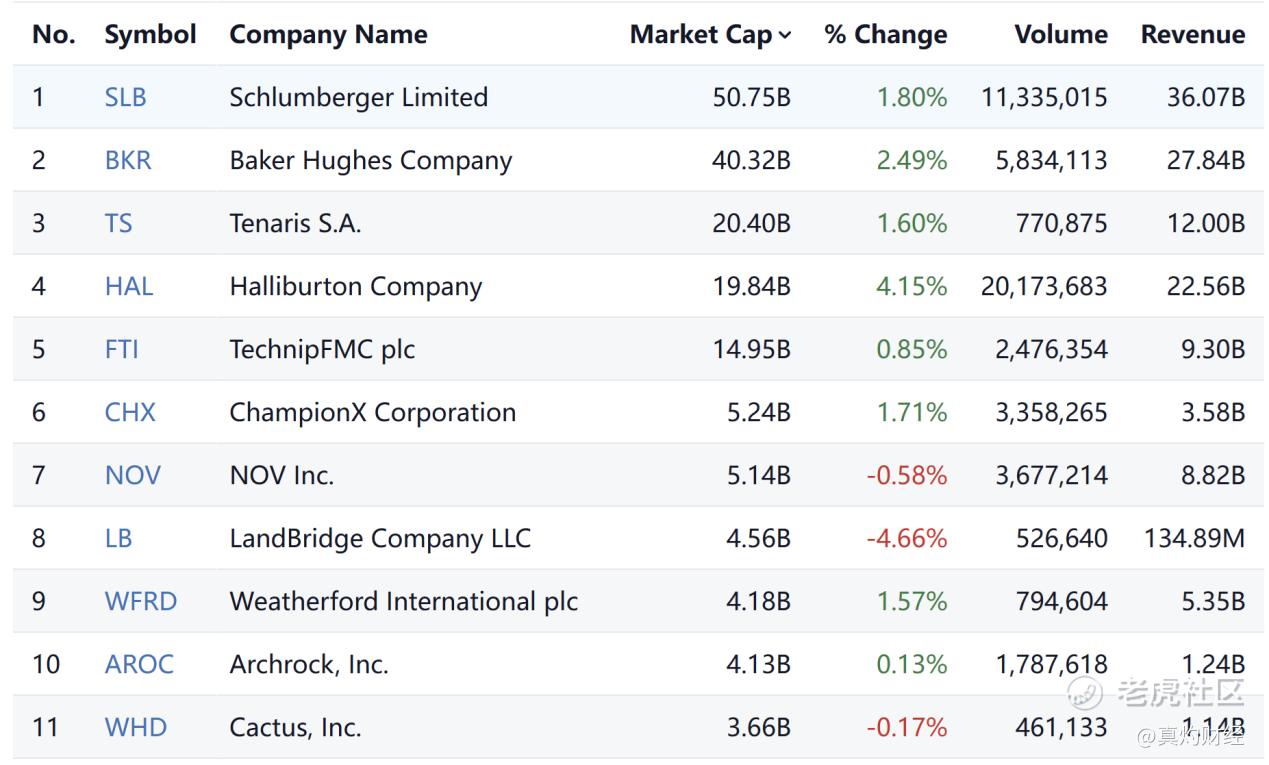Select the WFRD ticker link
The image size is (1269, 765).
(x=140, y=601)
